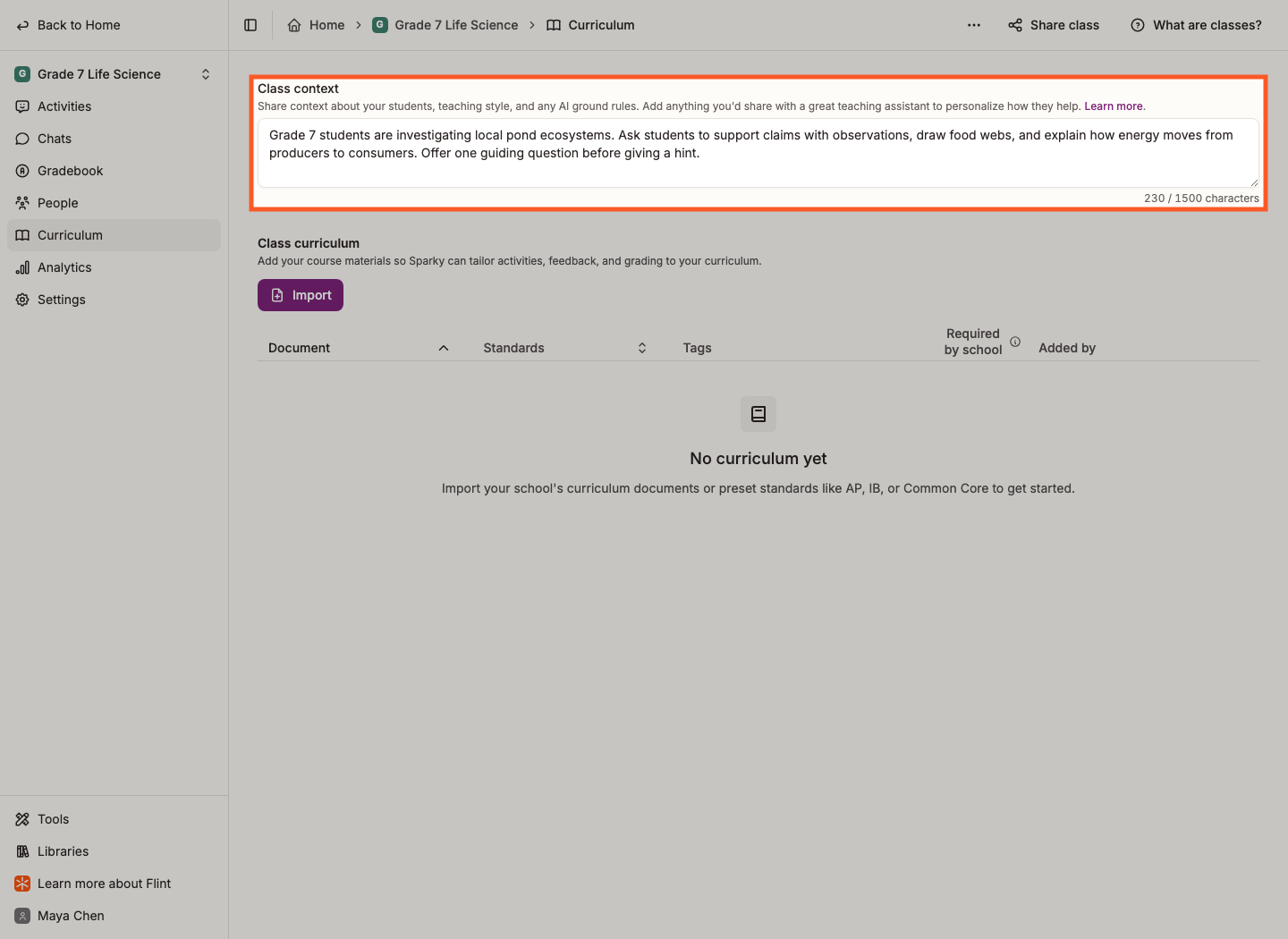Sort by Standards column arrows

(x=642, y=348)
